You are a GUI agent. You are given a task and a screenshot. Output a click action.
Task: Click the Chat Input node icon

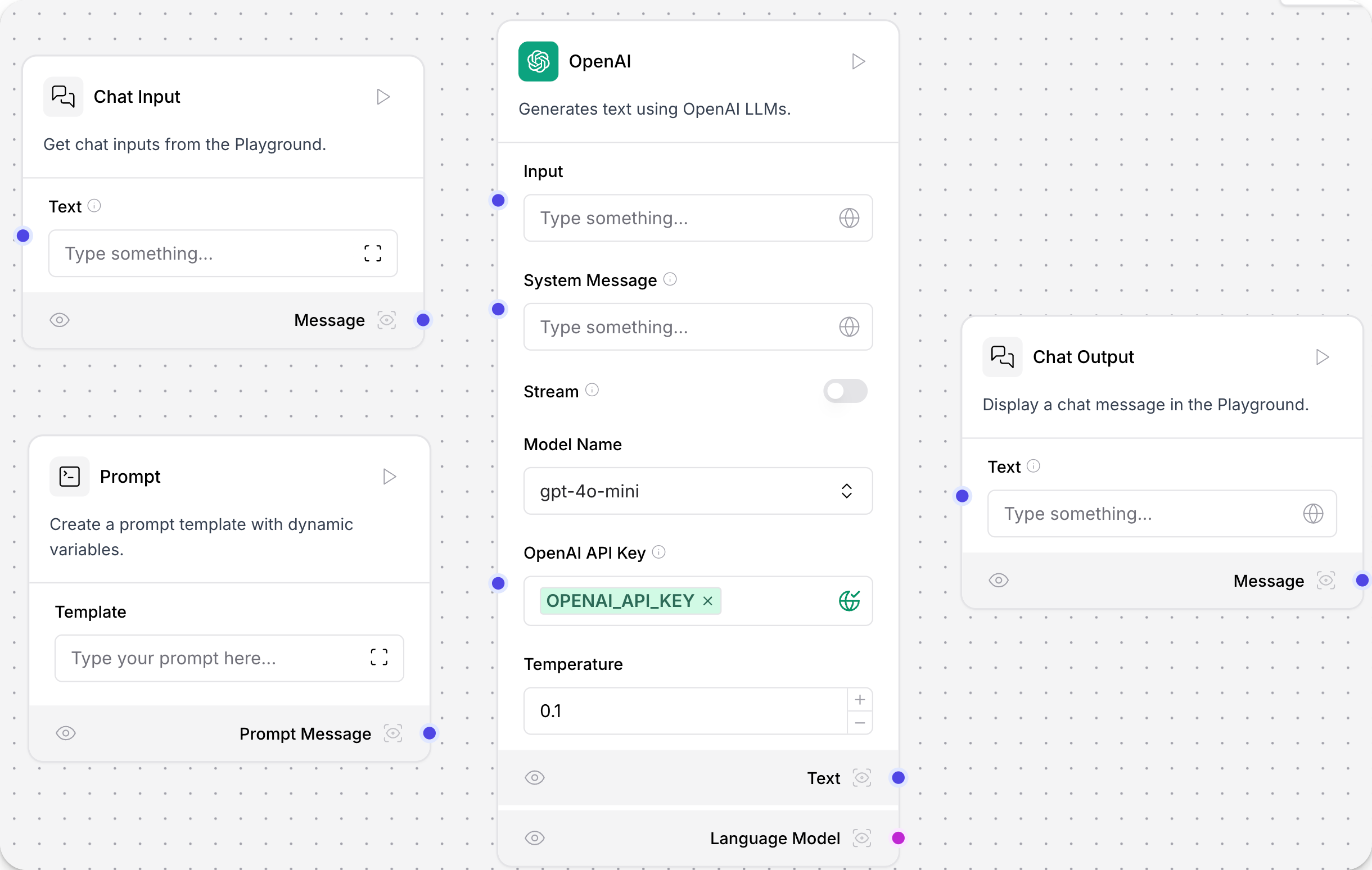coord(64,96)
